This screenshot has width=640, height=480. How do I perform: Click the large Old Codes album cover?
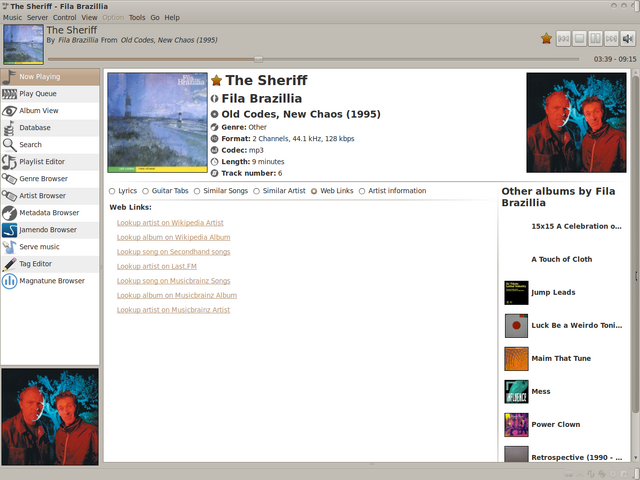pyautogui.click(x=158, y=122)
